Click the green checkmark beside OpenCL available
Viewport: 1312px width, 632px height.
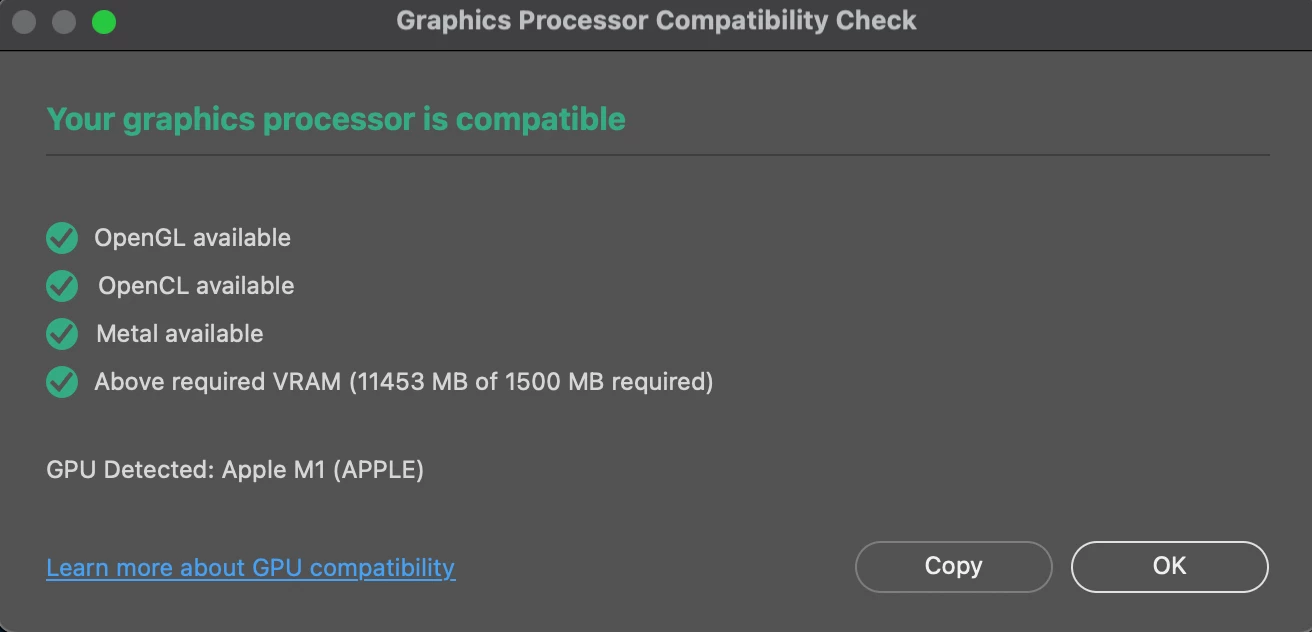[62, 286]
